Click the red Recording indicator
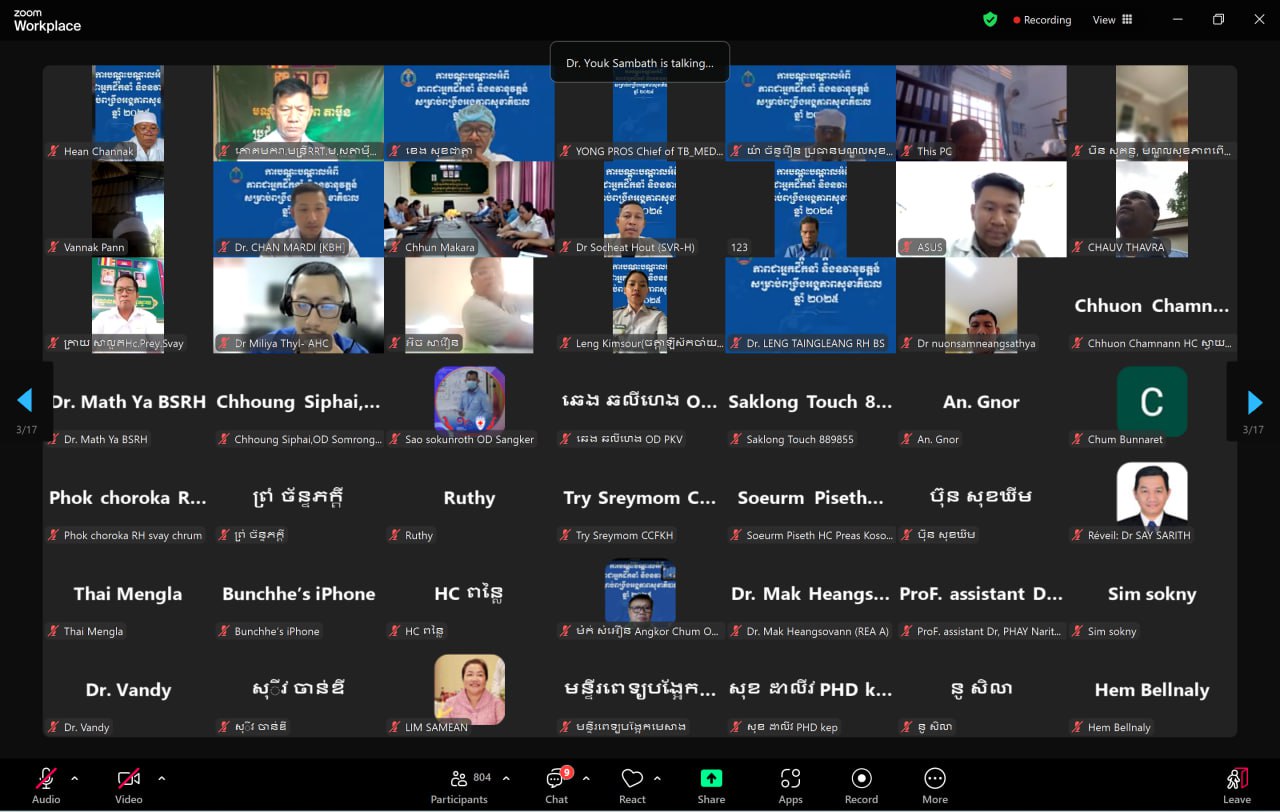The width and height of the screenshot is (1280, 812). tap(1042, 20)
